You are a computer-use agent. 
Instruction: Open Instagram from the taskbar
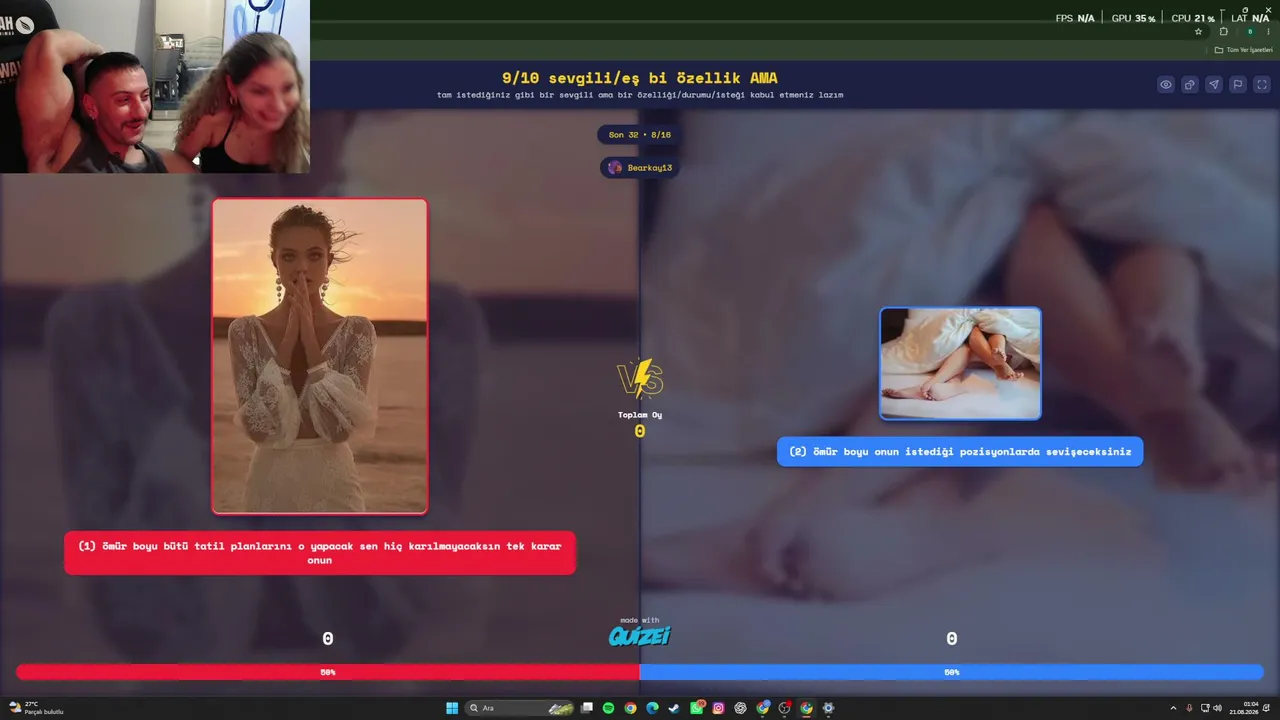coord(718,708)
